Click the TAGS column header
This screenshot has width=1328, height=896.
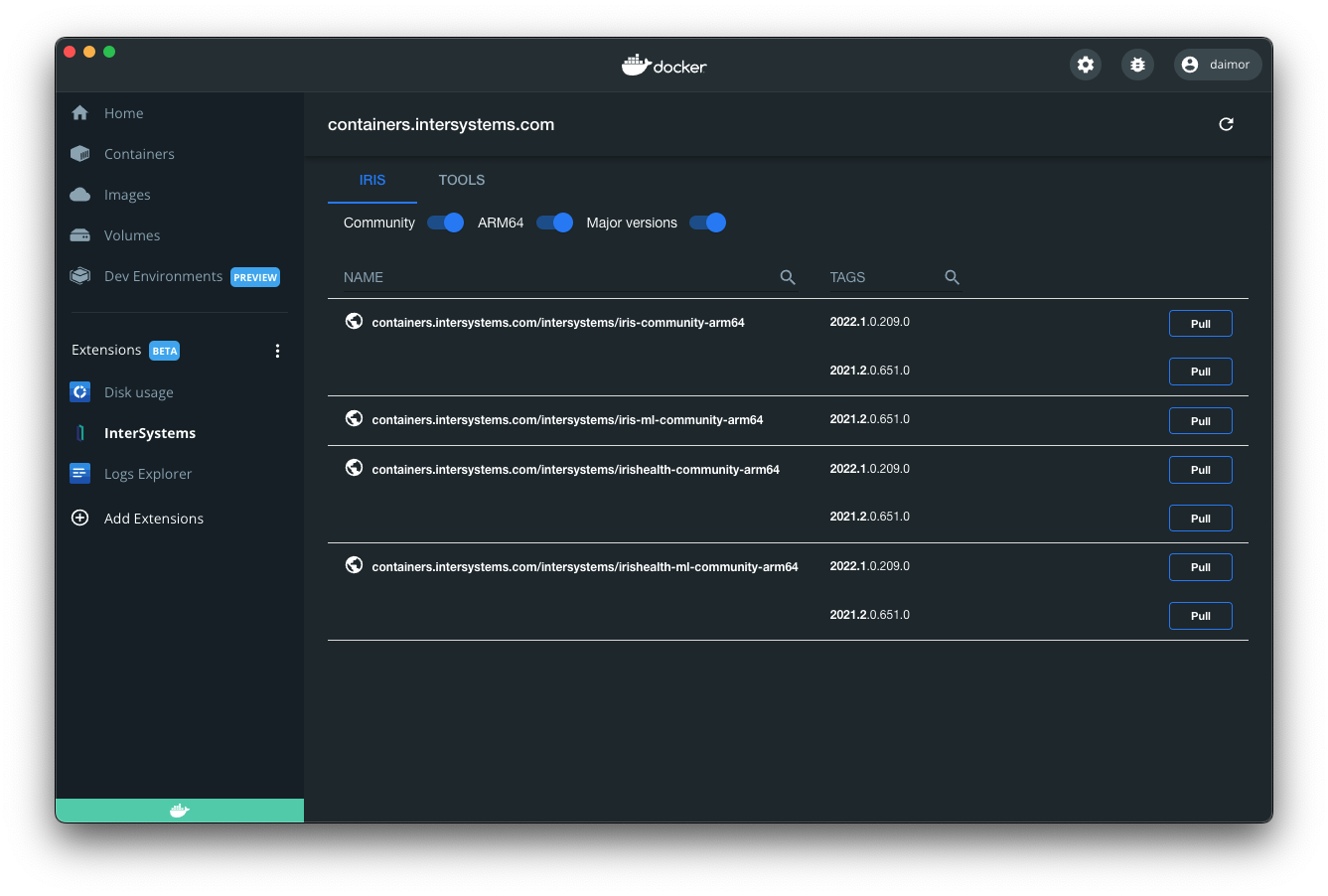click(847, 277)
